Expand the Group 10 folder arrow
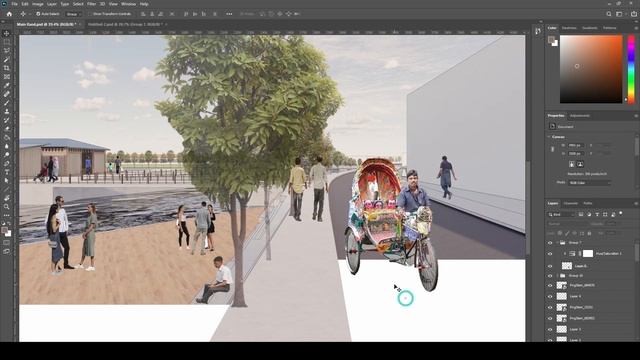This screenshot has width=640, height=360. [557, 276]
